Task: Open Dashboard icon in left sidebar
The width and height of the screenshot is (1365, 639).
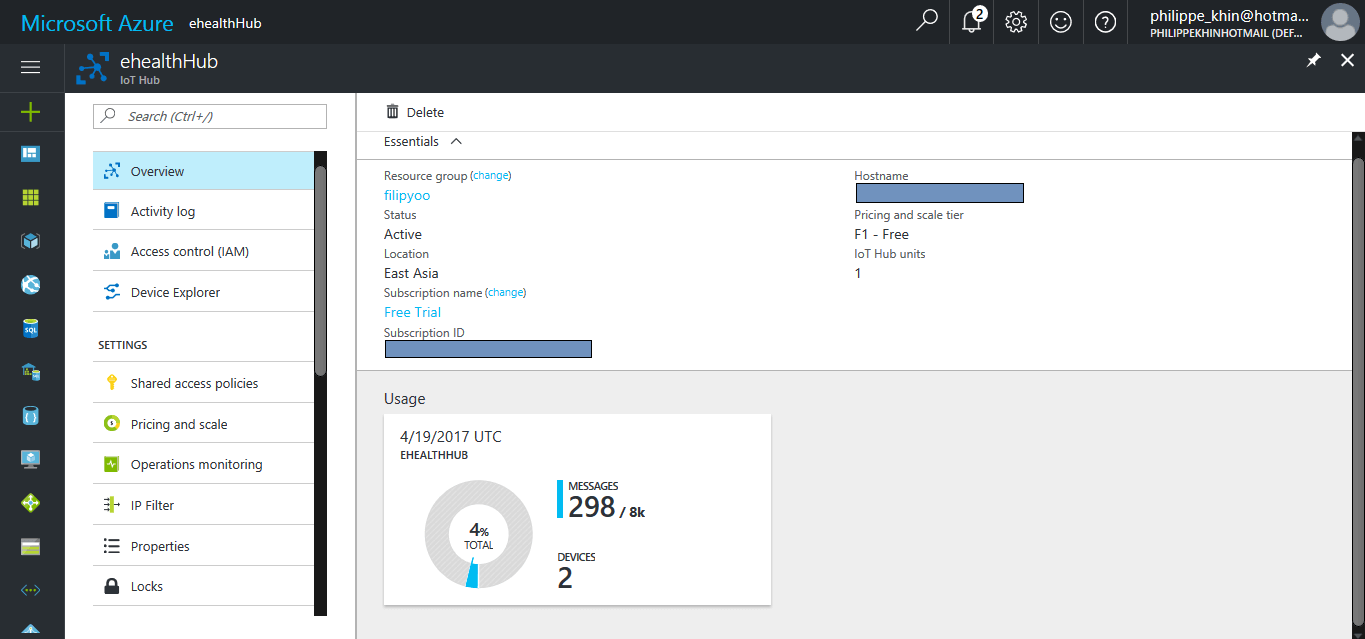Action: 30,154
